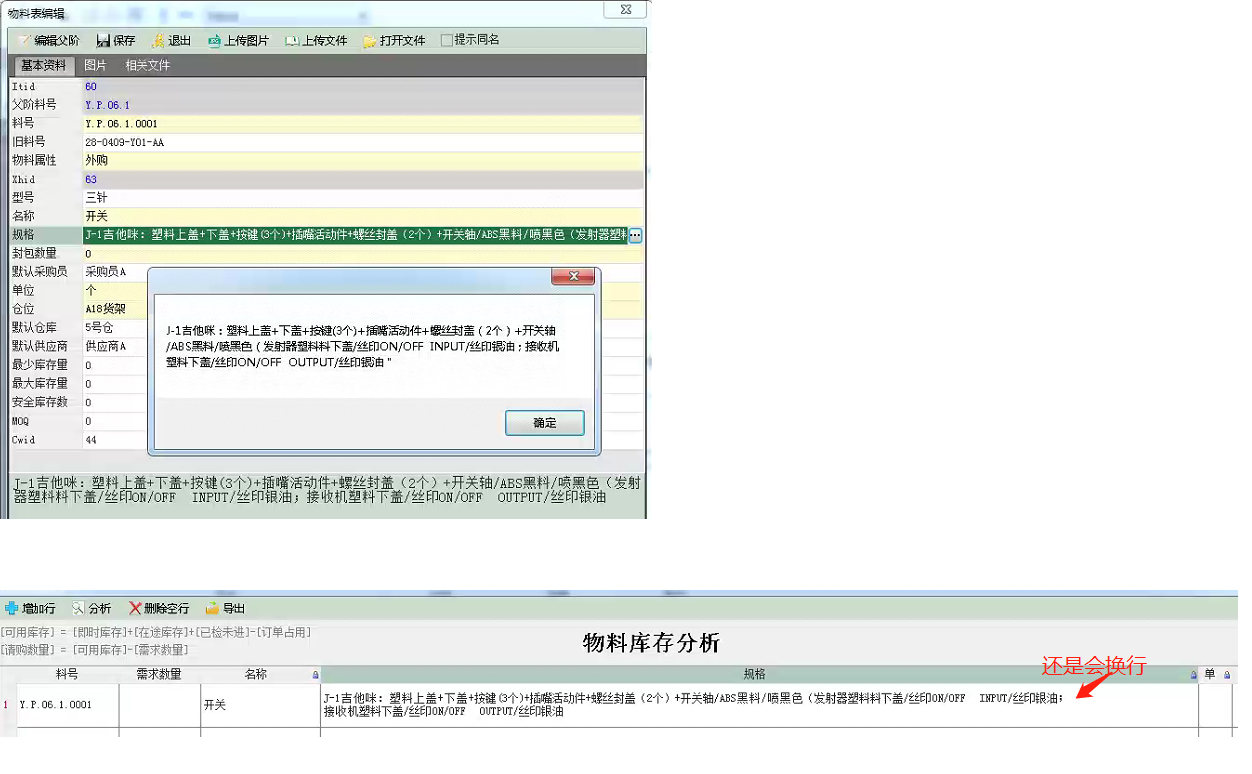This screenshot has height=774, width=1252.
Task: Open the ellipsis editor for 规格 field
Action: (x=635, y=236)
